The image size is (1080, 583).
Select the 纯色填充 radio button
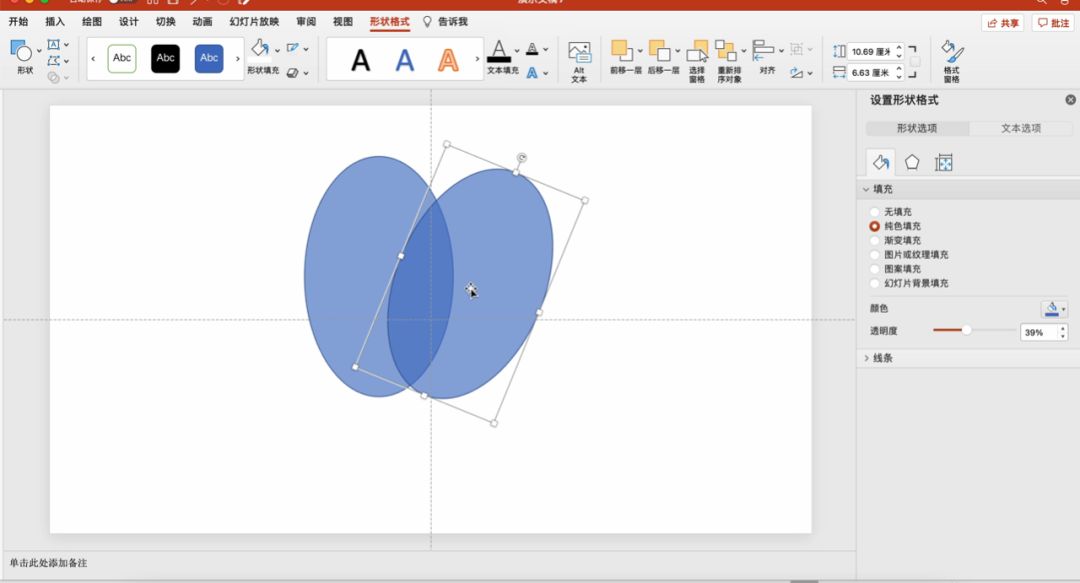(x=875, y=226)
